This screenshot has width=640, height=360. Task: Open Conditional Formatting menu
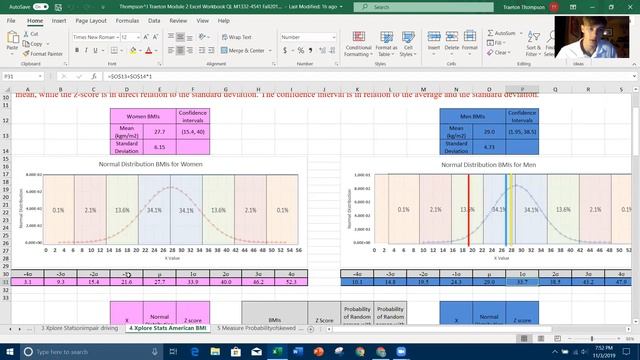pyautogui.click(x=358, y=44)
